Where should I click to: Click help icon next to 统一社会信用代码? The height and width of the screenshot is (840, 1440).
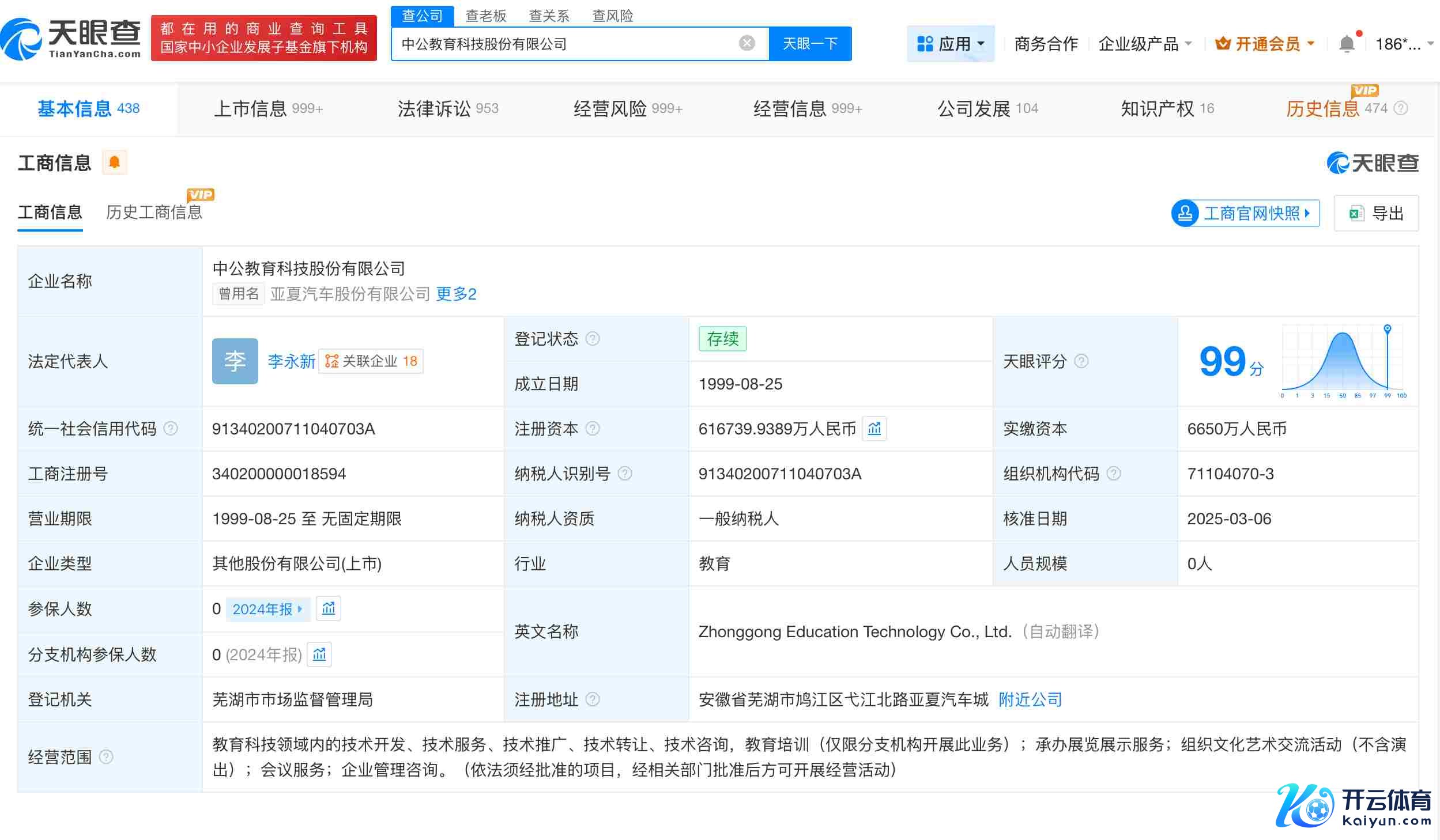pyautogui.click(x=171, y=429)
